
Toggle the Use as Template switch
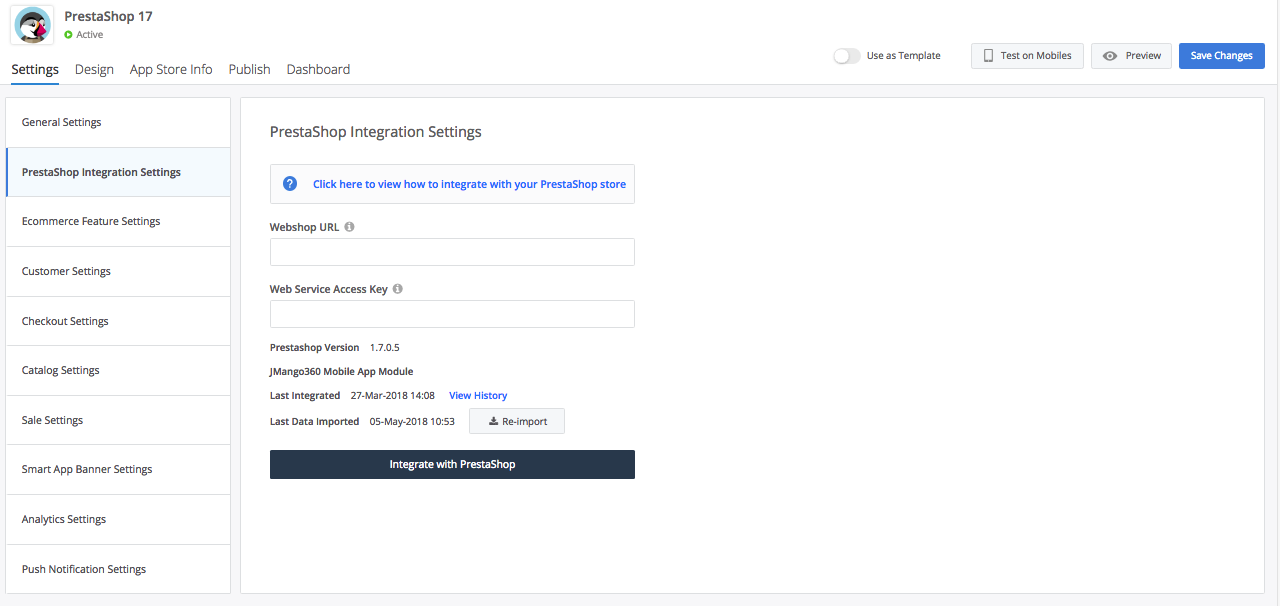tap(847, 56)
